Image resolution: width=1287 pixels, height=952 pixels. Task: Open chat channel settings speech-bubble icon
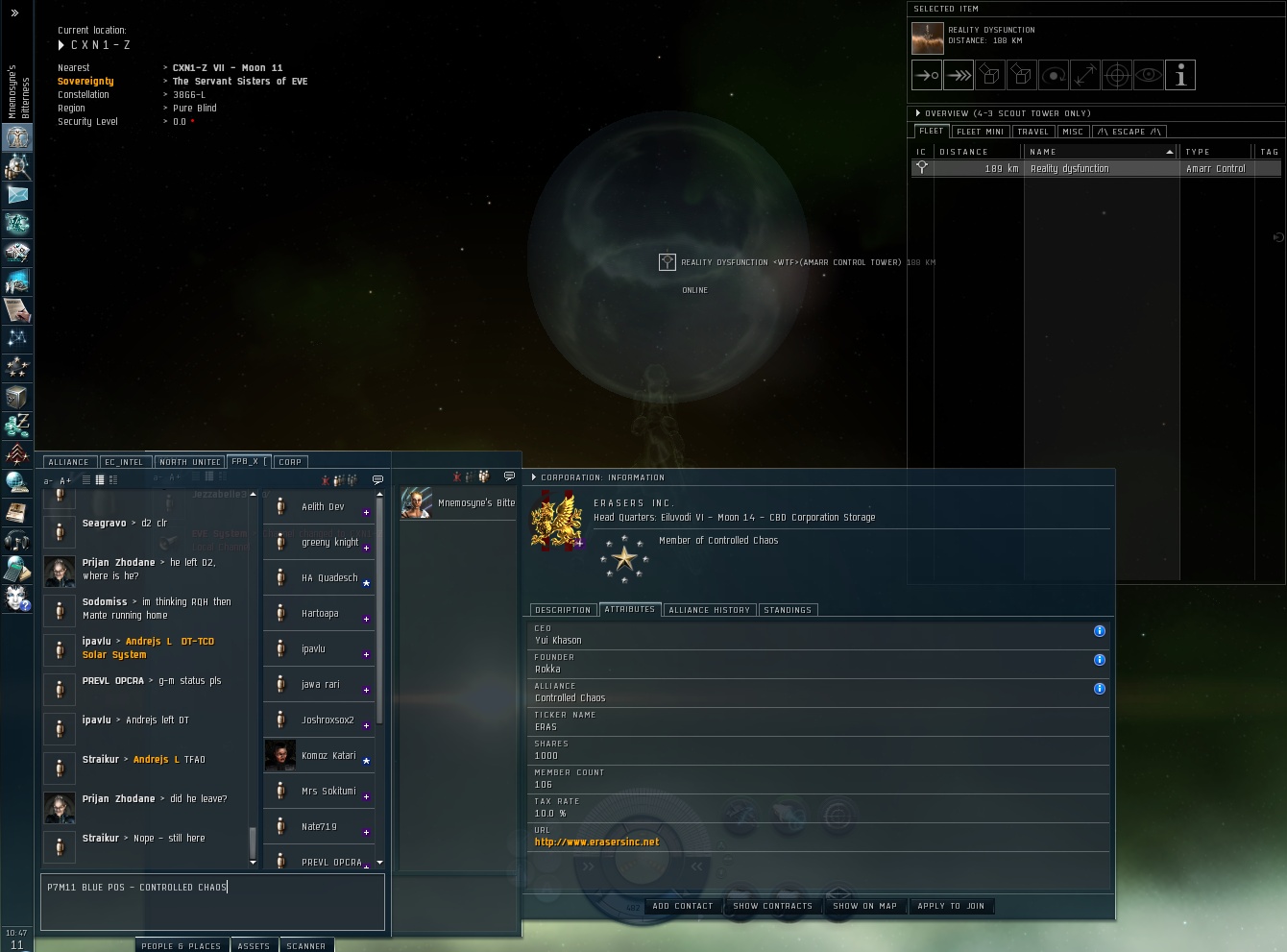click(377, 479)
